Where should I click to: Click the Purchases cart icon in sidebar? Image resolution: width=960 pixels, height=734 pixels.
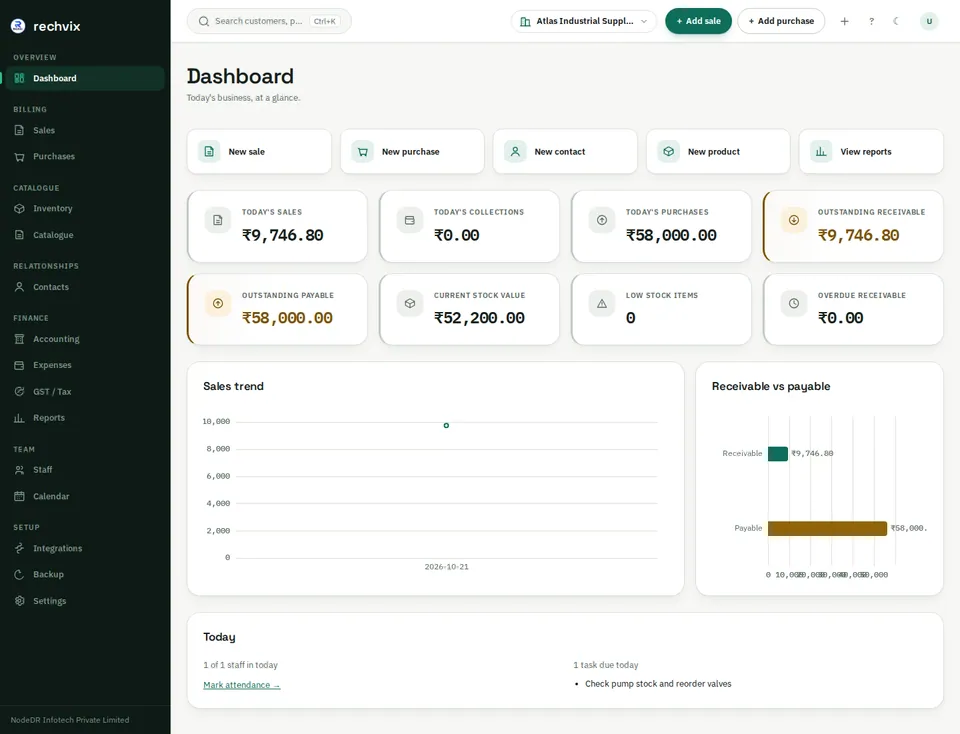tap(20, 157)
